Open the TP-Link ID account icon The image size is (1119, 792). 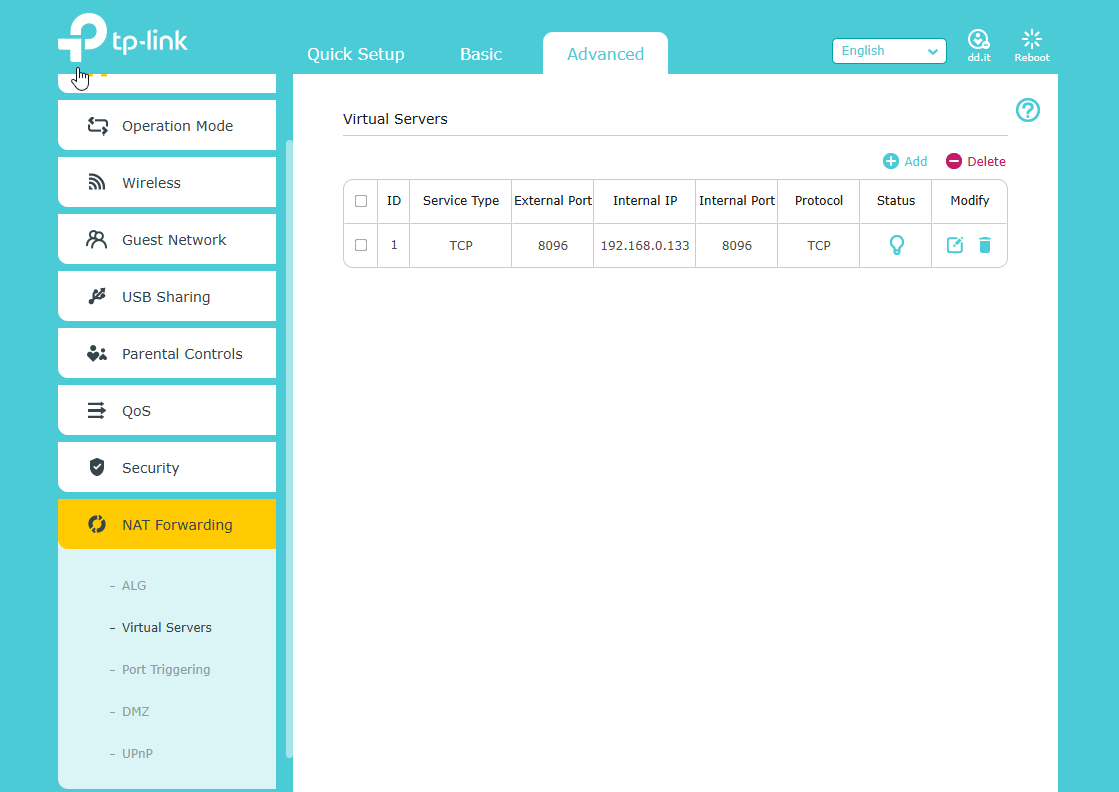[x=978, y=40]
